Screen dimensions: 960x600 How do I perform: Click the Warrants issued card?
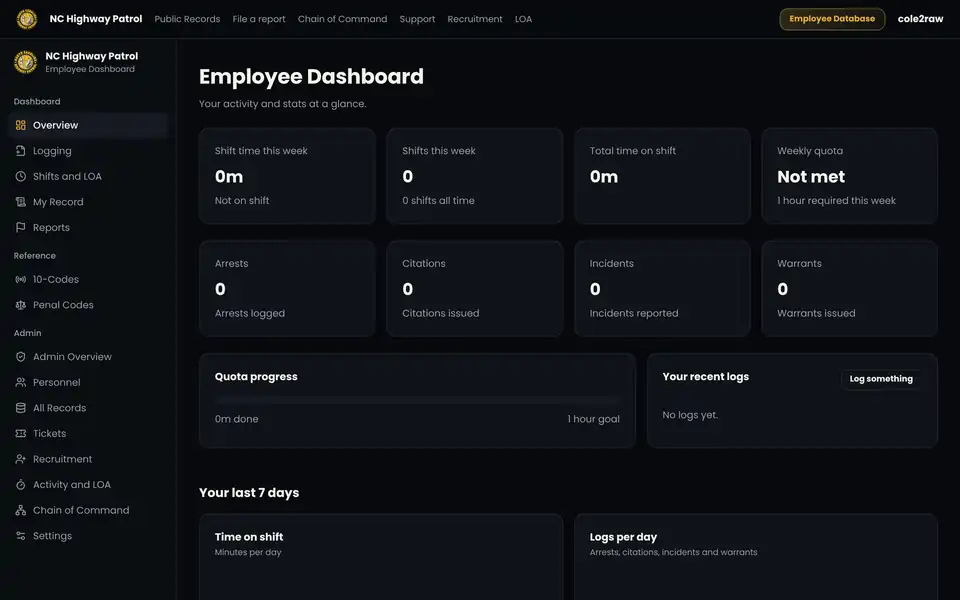[x=849, y=288]
